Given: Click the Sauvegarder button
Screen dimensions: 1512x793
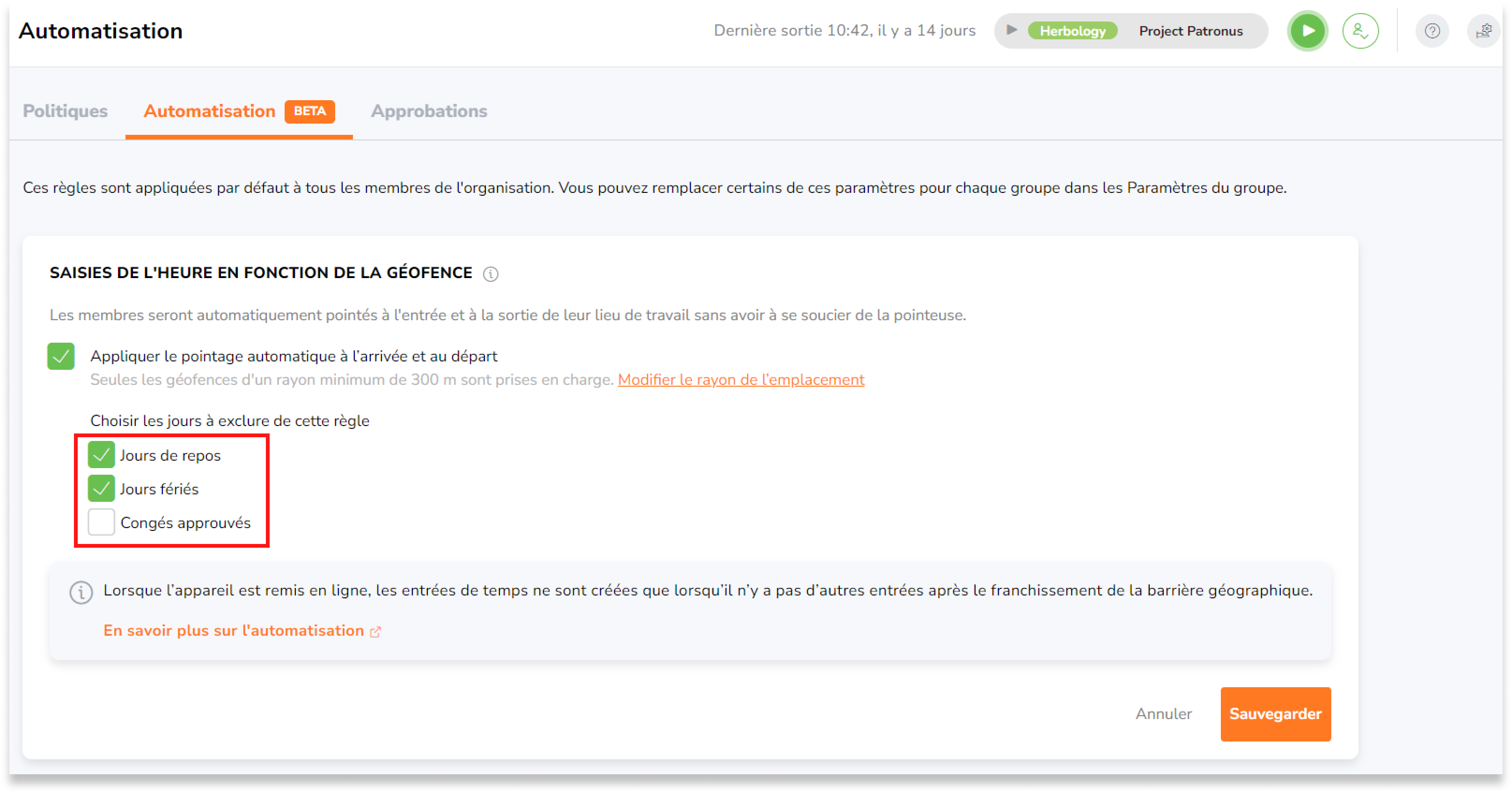Looking at the screenshot, I should pos(1275,714).
